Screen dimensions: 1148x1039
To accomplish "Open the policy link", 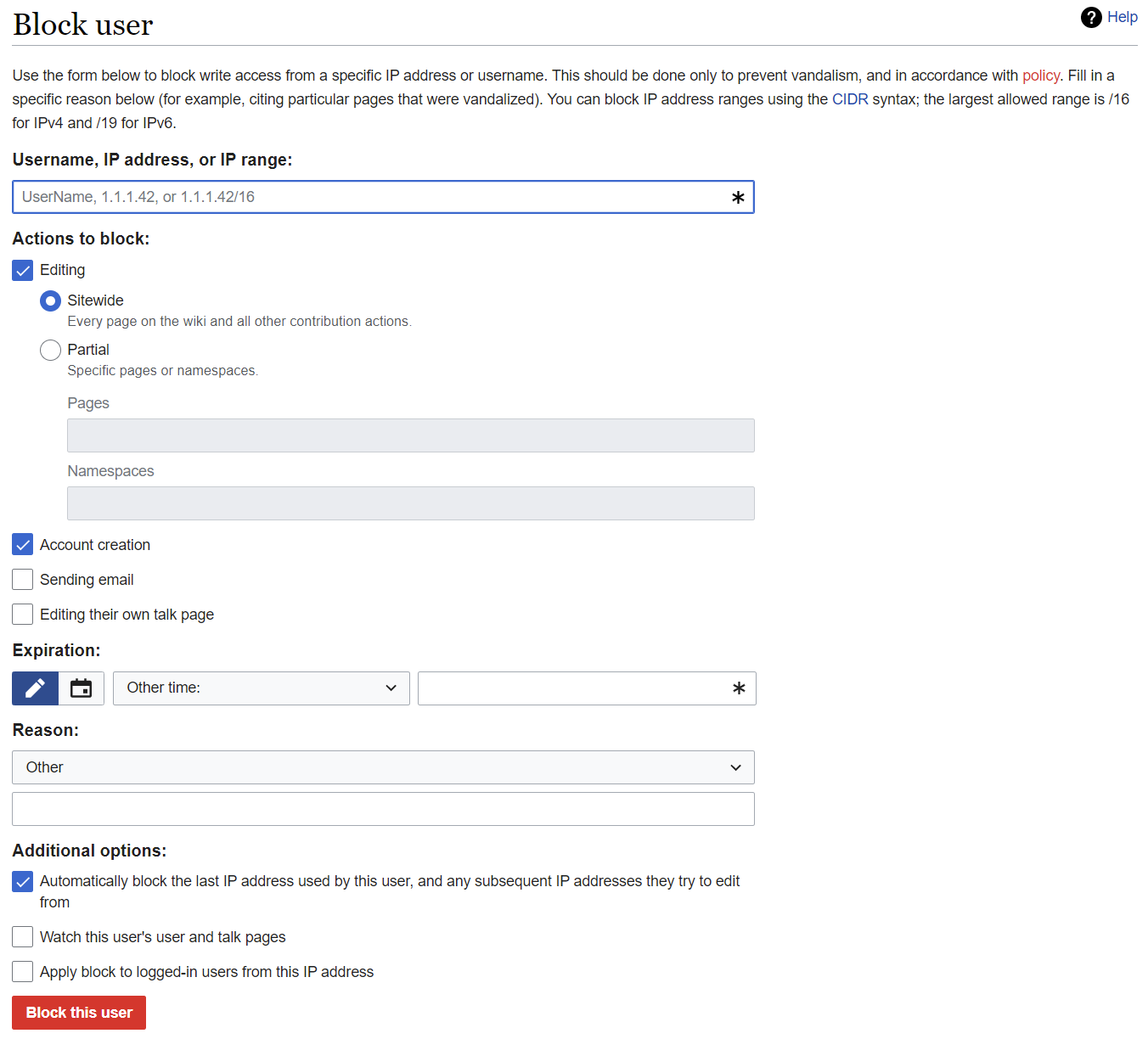I will point(1040,76).
